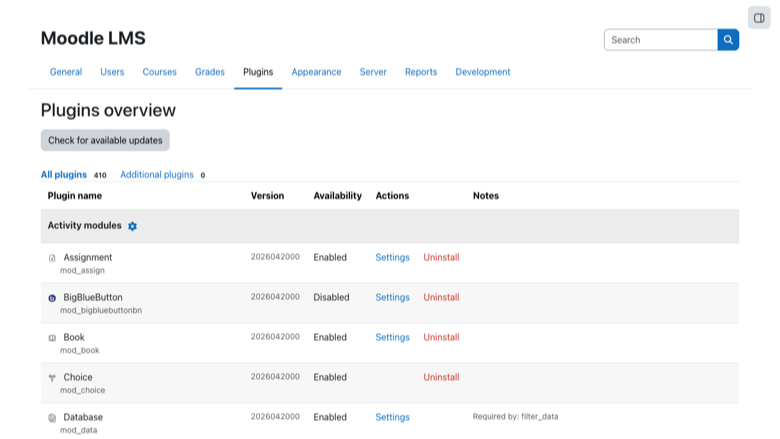
Task: Open Settings for Book
Action: [392, 337]
